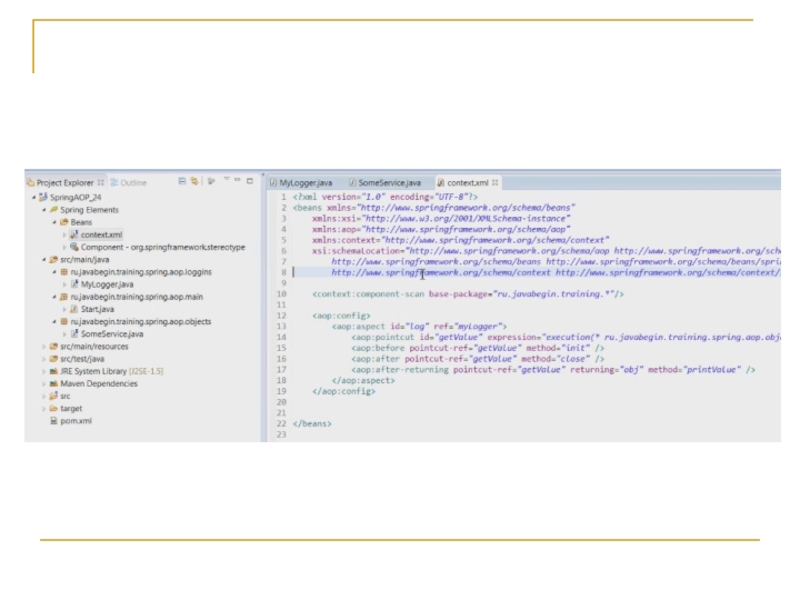Click the target folder icon
This screenshot has width=800, height=600.
[53, 408]
